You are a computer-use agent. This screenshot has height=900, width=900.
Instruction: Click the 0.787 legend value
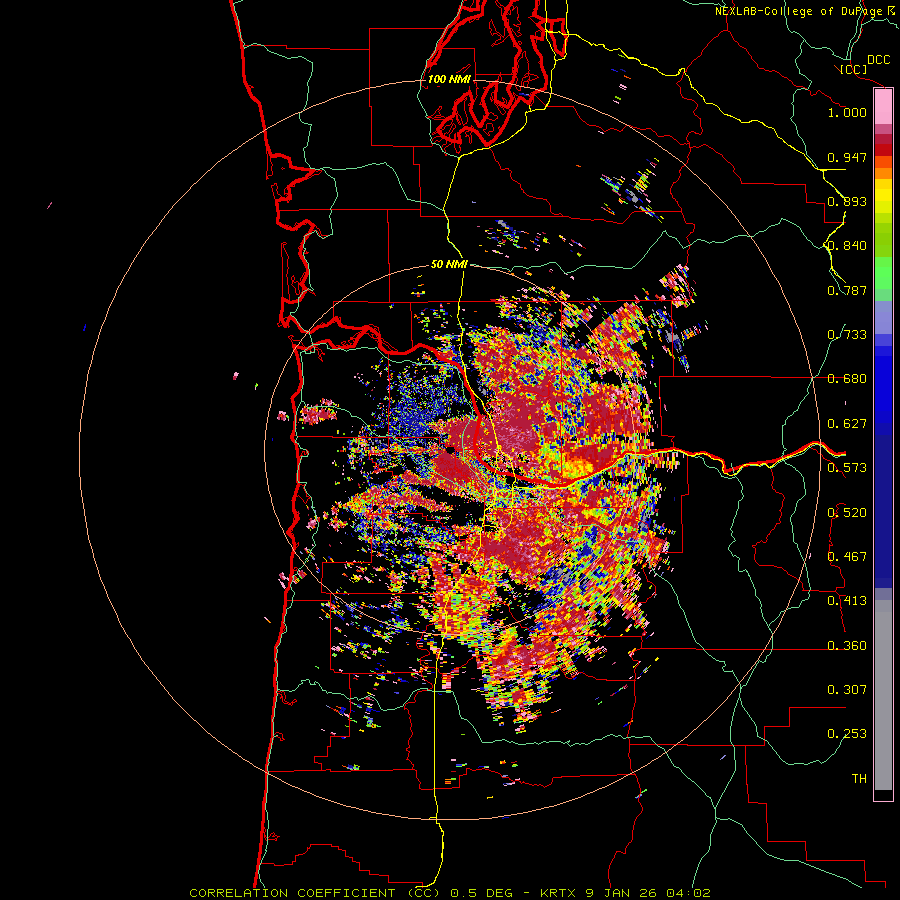847,290
